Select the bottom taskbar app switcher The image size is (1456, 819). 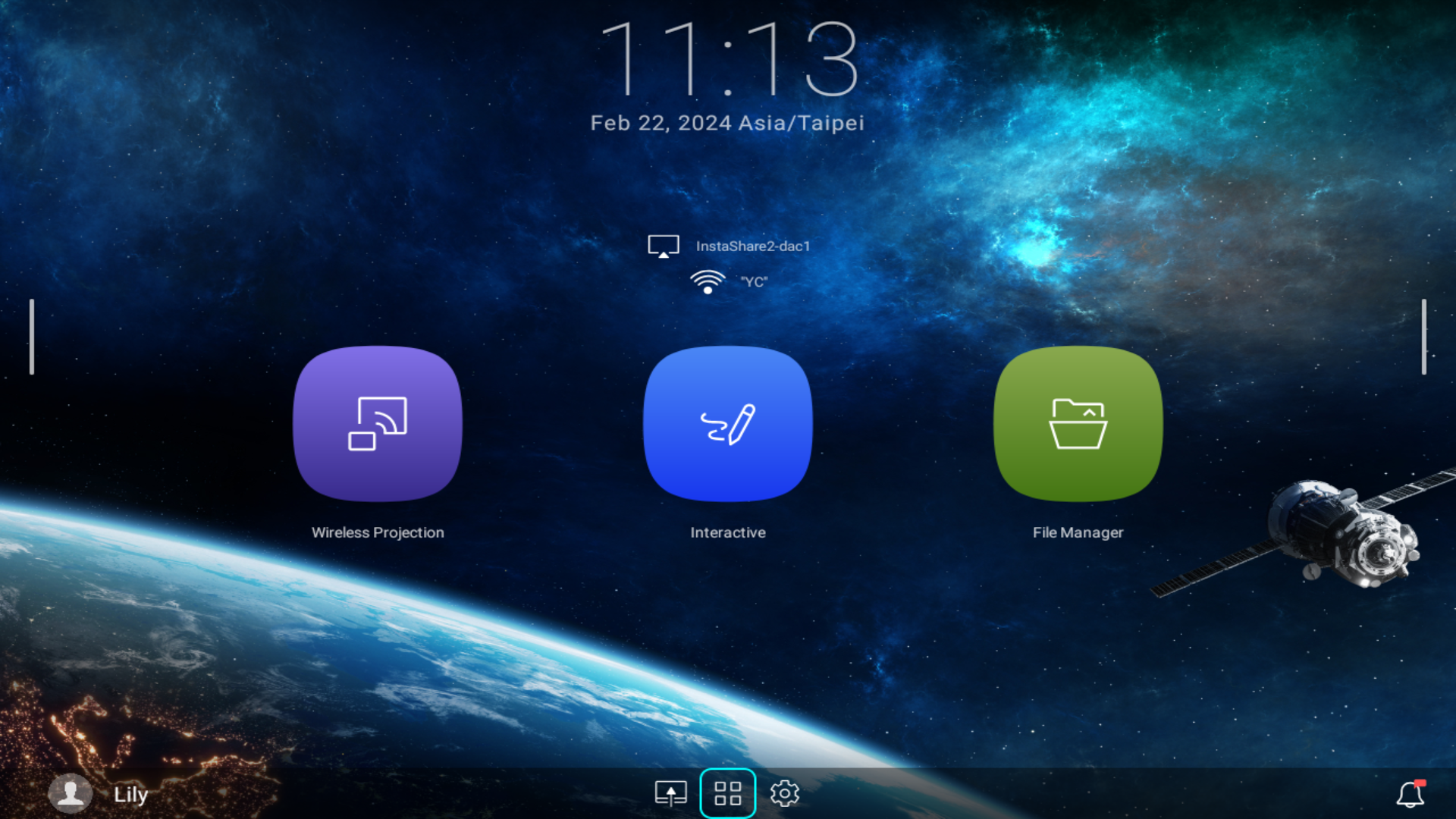pyautogui.click(x=726, y=793)
